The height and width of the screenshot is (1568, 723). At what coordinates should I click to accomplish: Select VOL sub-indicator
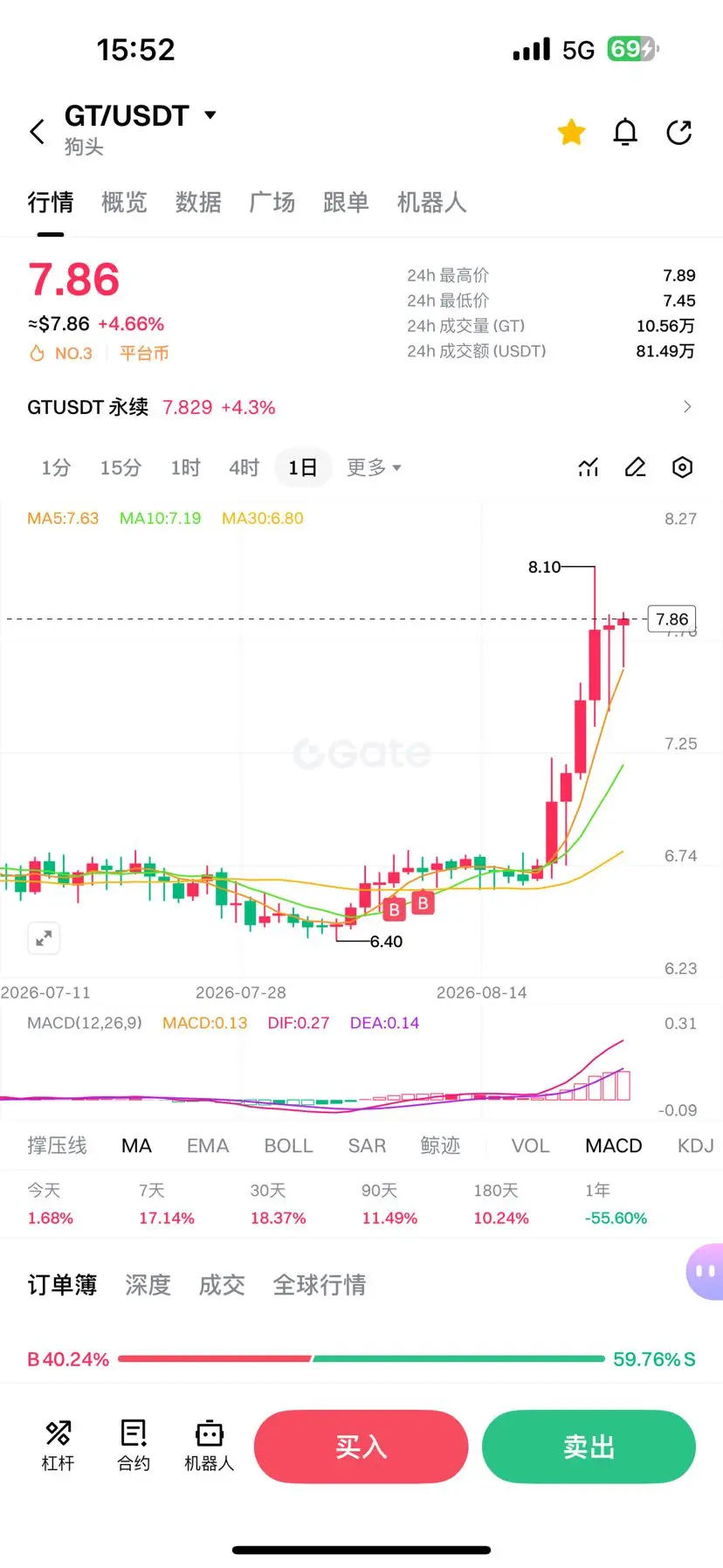click(x=530, y=1145)
